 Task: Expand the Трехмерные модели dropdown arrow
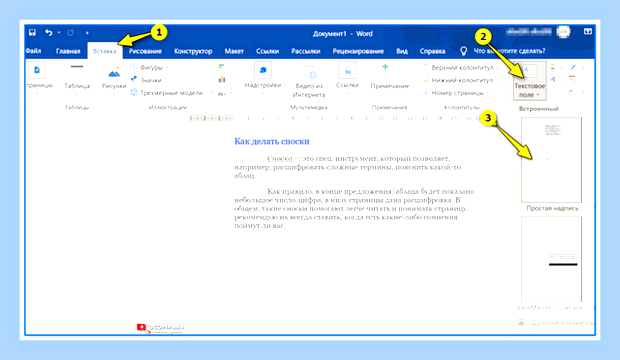pyautogui.click(x=211, y=93)
